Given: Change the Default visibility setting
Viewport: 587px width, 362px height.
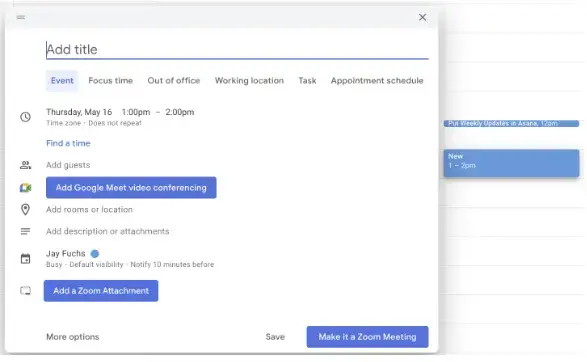Looking at the screenshot, I should pyautogui.click(x=96, y=264).
